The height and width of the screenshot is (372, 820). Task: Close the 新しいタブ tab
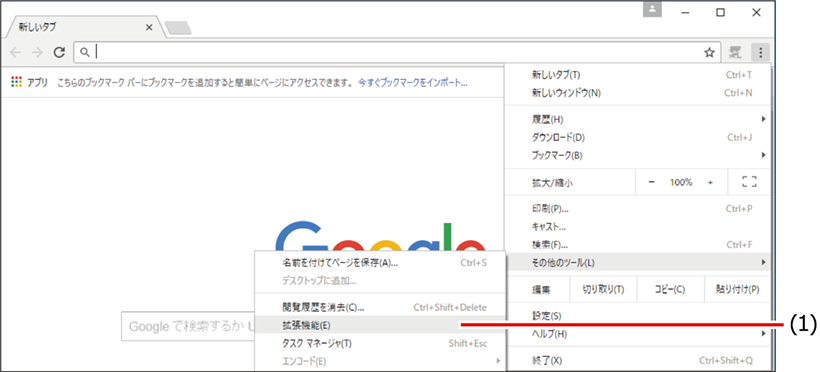149,27
